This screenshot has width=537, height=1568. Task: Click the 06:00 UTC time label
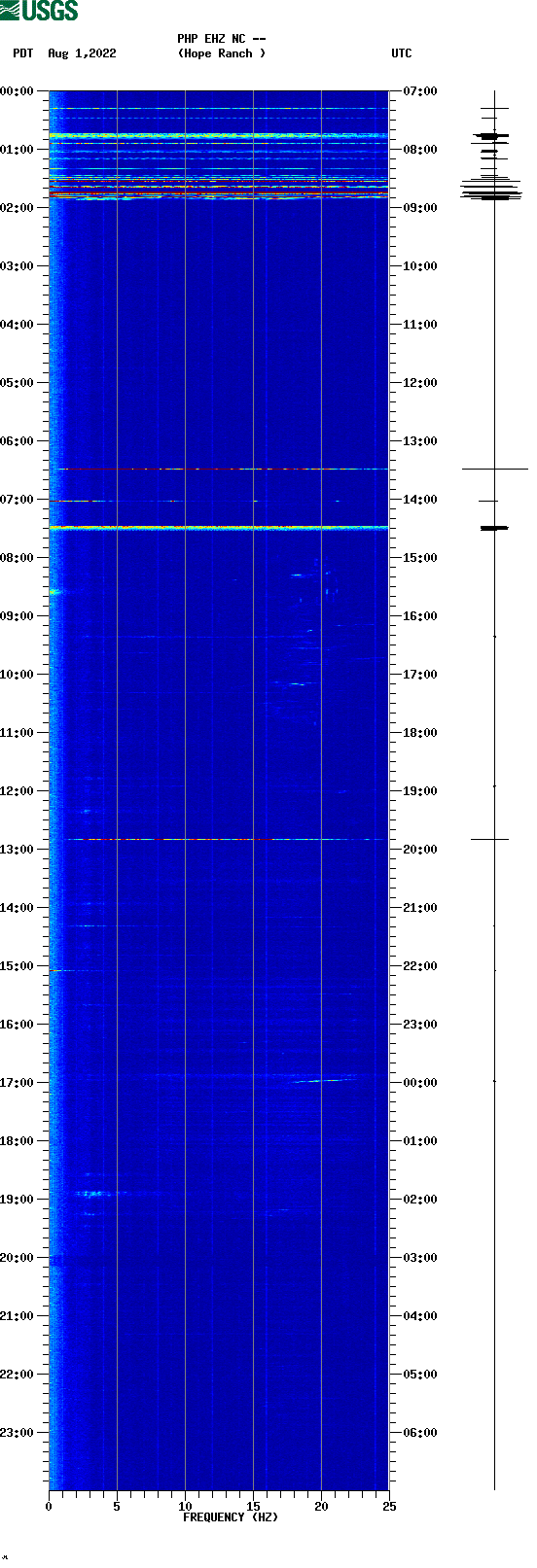[420, 1433]
